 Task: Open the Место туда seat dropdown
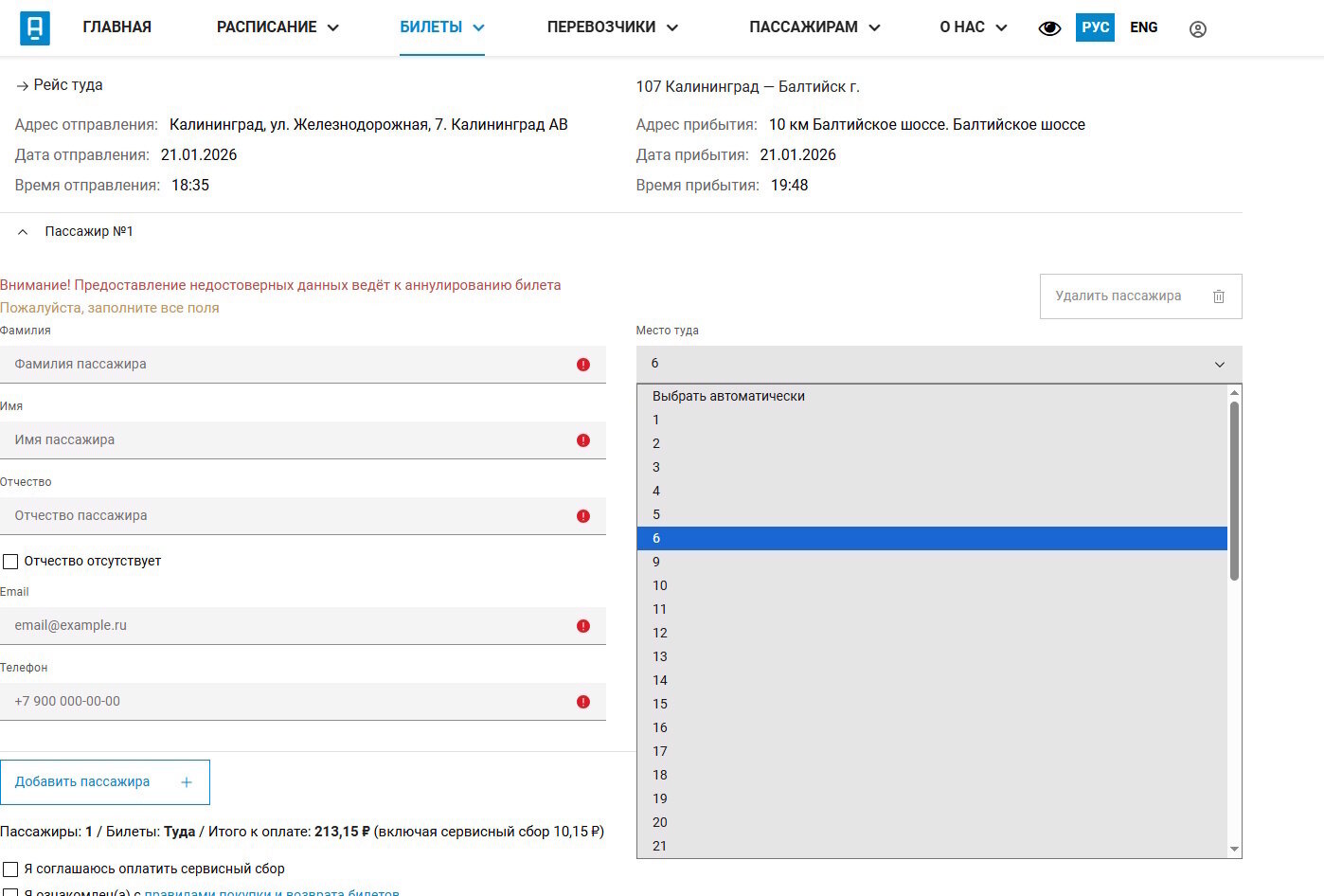[x=938, y=364]
